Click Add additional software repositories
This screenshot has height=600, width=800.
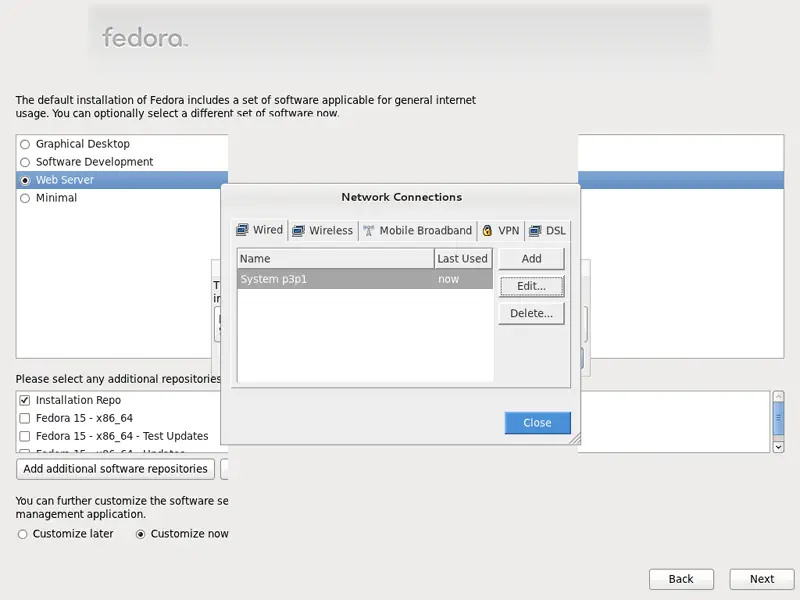(x=115, y=469)
